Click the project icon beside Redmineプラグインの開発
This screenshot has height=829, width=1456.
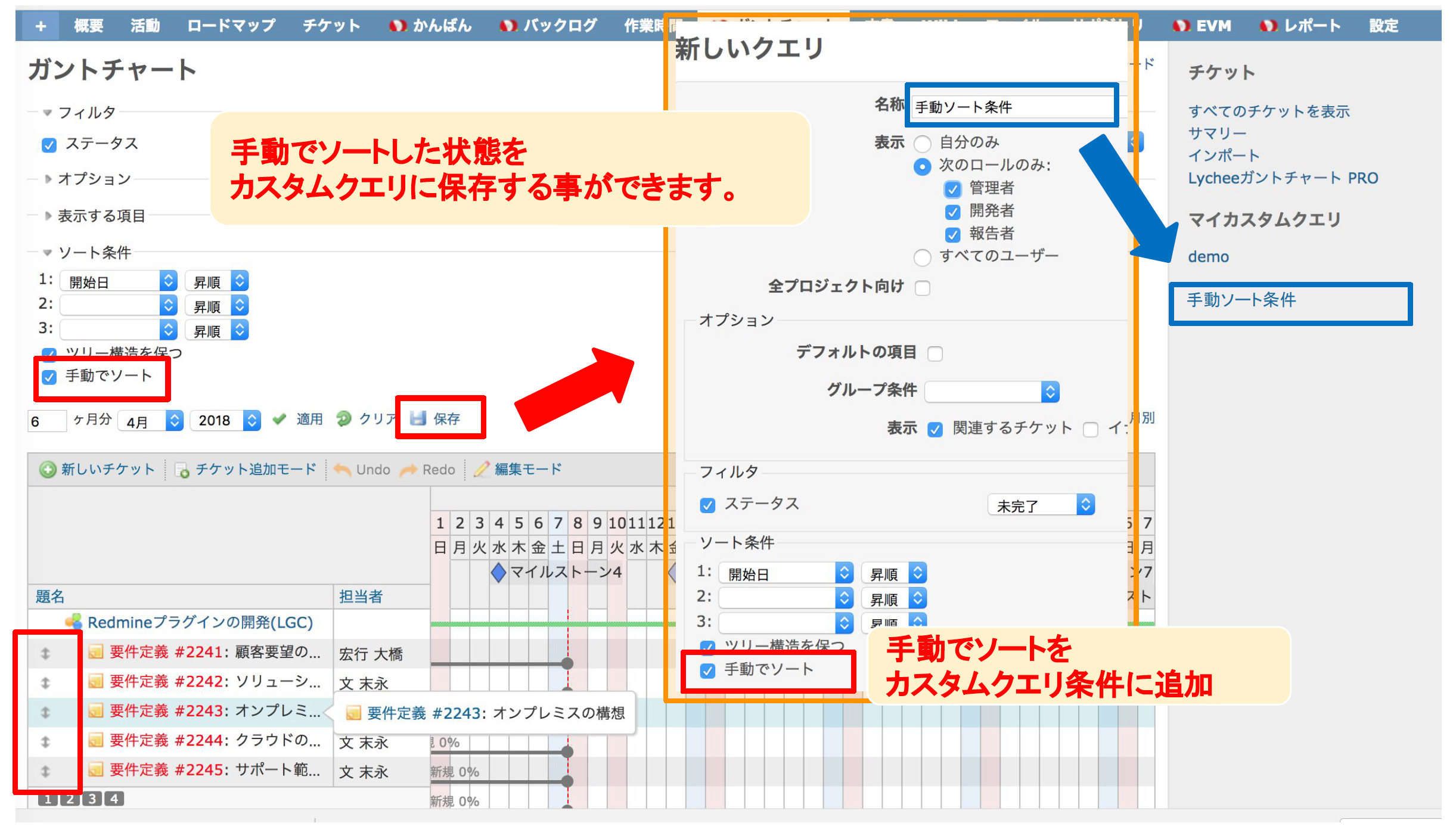[x=74, y=622]
